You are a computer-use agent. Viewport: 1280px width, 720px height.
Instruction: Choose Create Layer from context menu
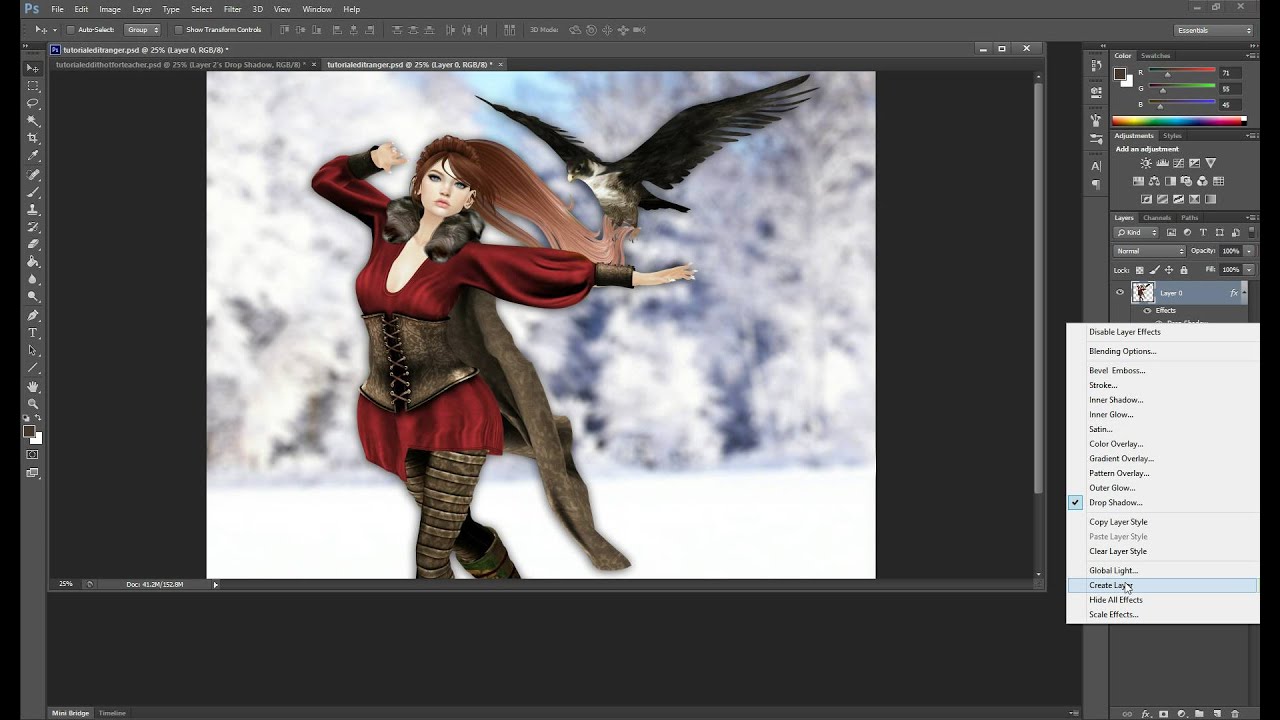(x=1162, y=585)
